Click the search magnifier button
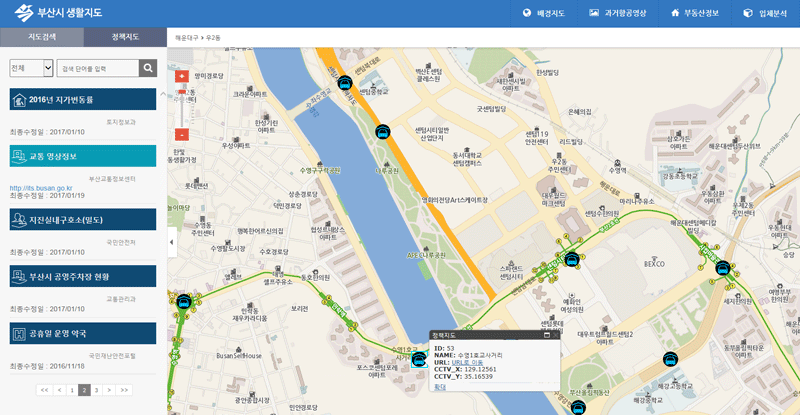800x415 pixels. pos(148,68)
